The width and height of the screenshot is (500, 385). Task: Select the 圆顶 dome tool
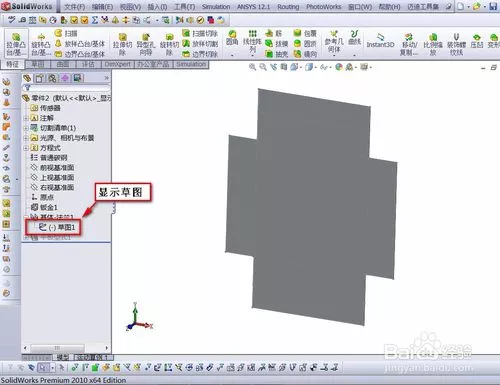tap(305, 44)
